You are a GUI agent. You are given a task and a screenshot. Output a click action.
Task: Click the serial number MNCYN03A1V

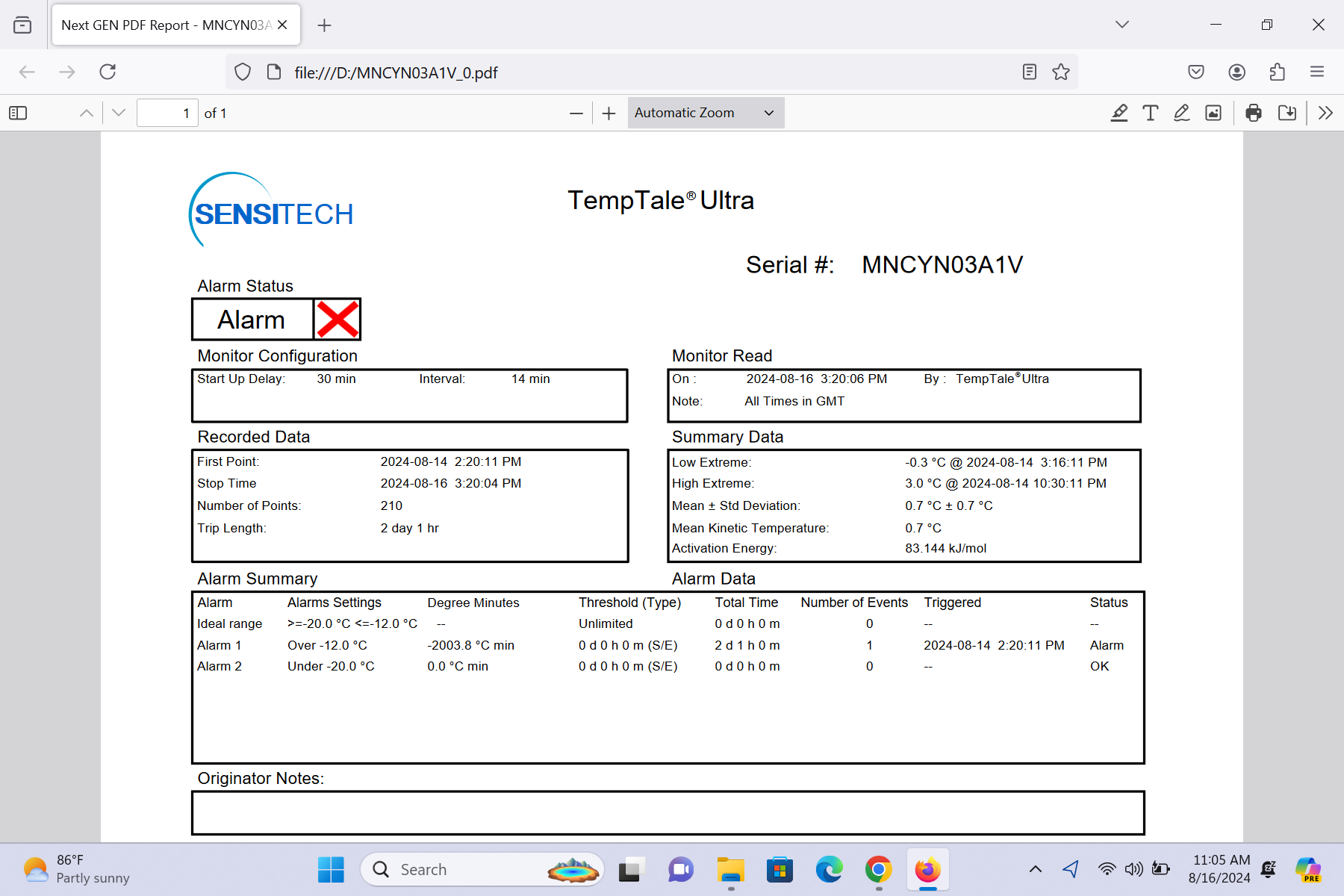(942, 265)
